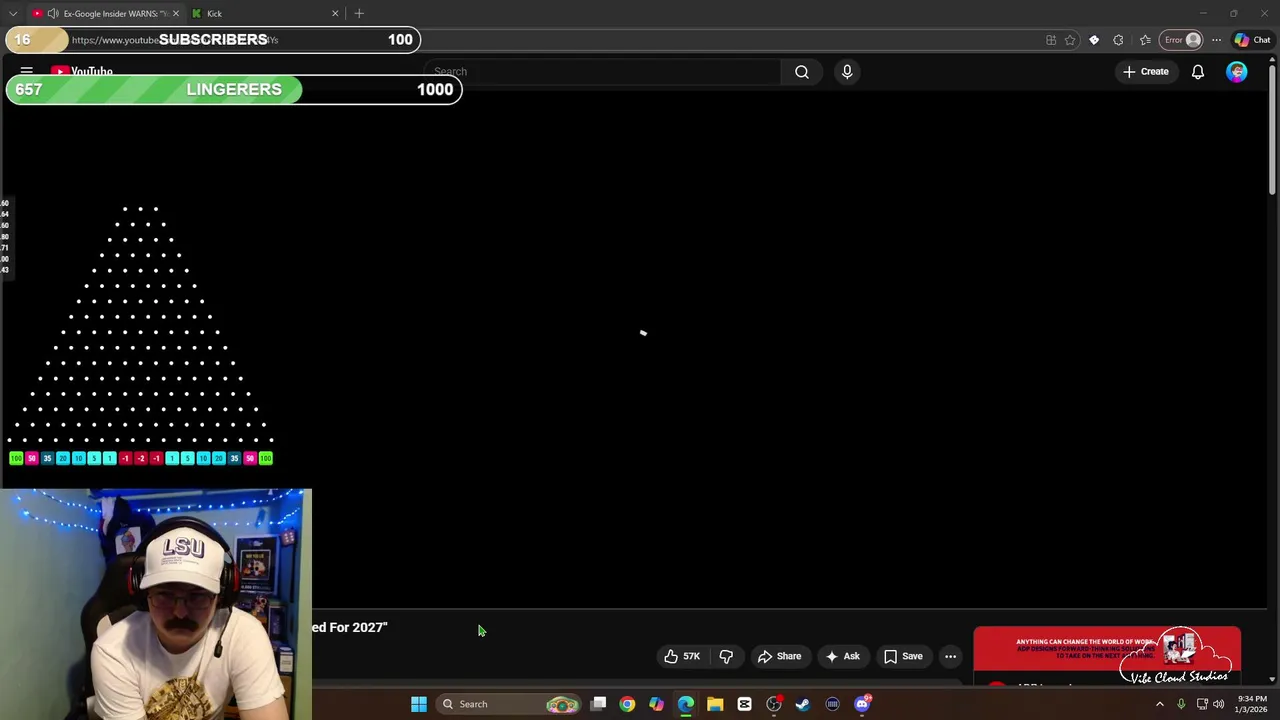The height and width of the screenshot is (720, 1280).
Task: Switch to Microsoft Edge on the taskbar
Action: pyautogui.click(x=686, y=704)
